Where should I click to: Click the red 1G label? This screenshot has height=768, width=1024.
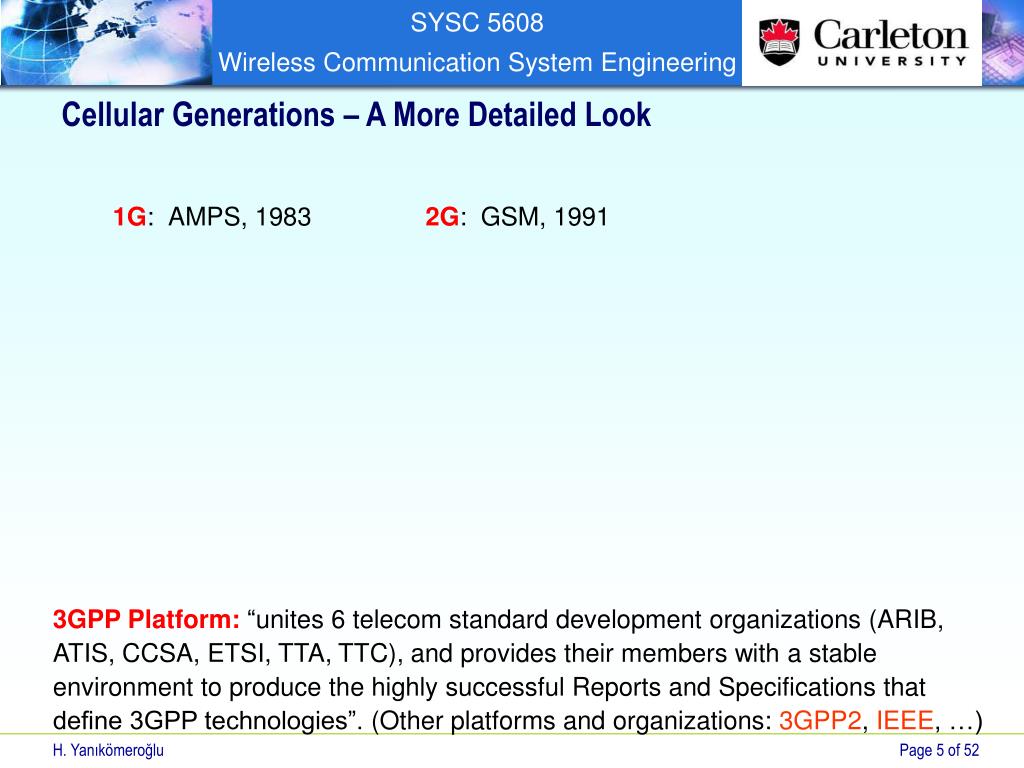coord(129,217)
